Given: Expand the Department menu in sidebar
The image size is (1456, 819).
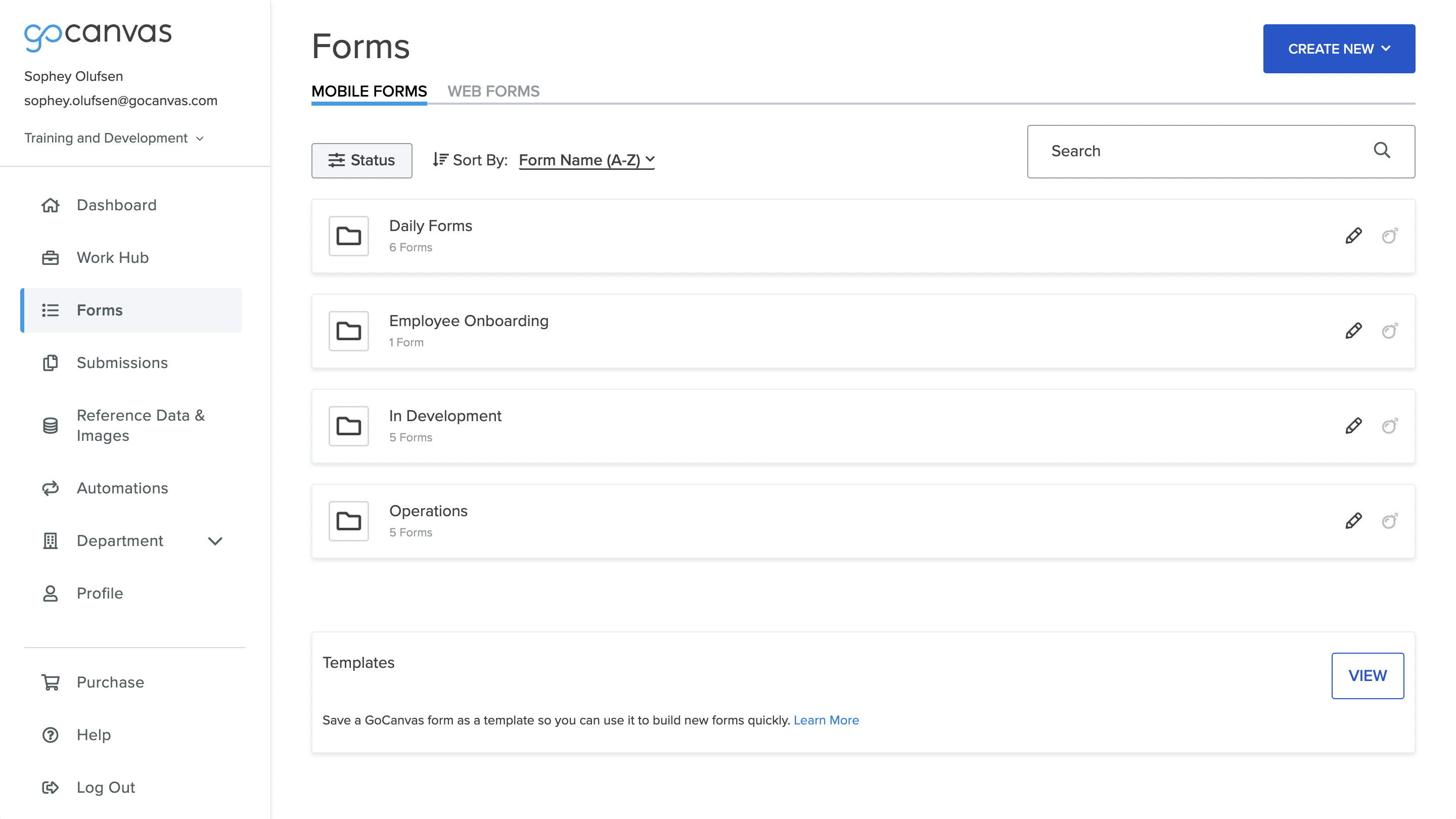Looking at the screenshot, I should coord(215,541).
